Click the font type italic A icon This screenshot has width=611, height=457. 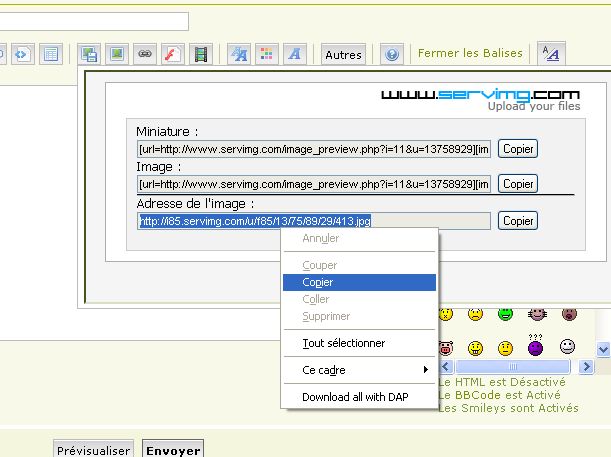click(x=295, y=54)
